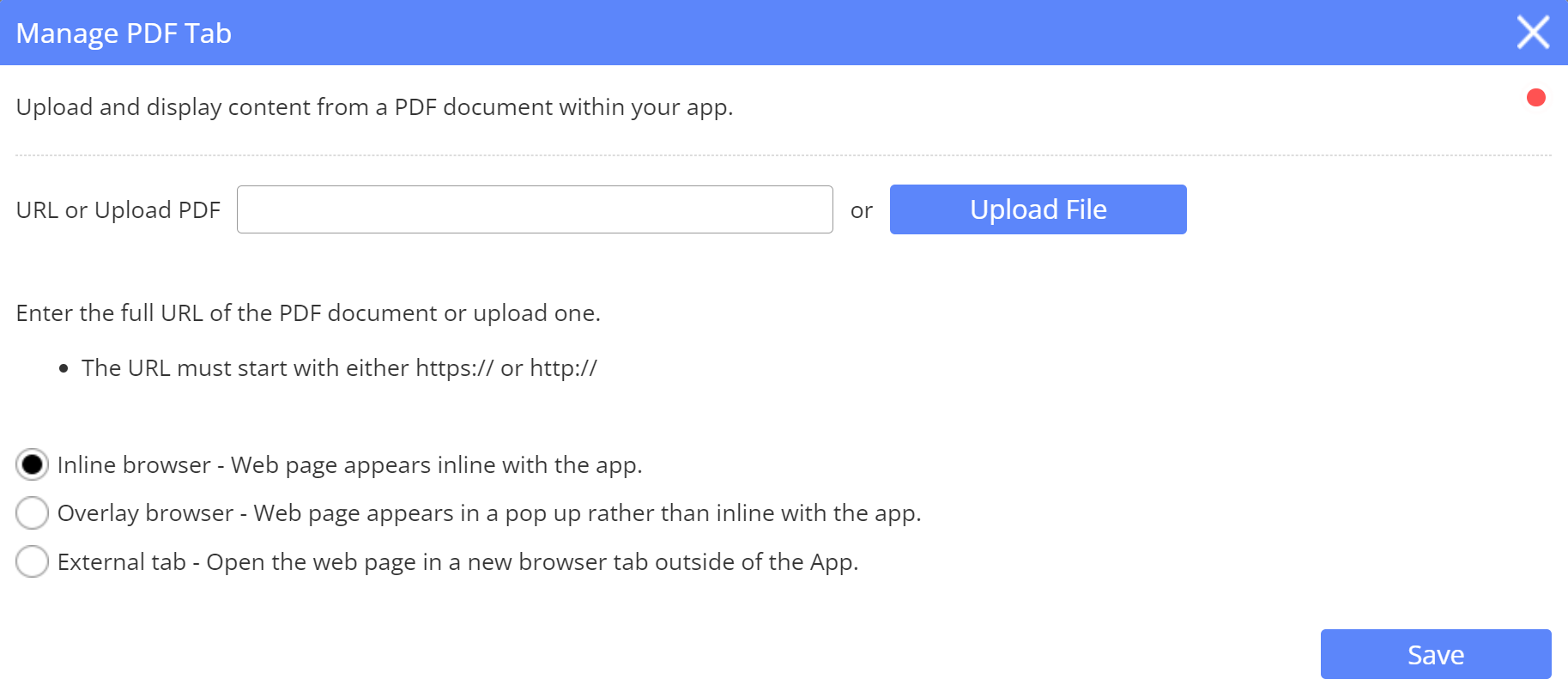Enable the External tab radio option

(33, 562)
